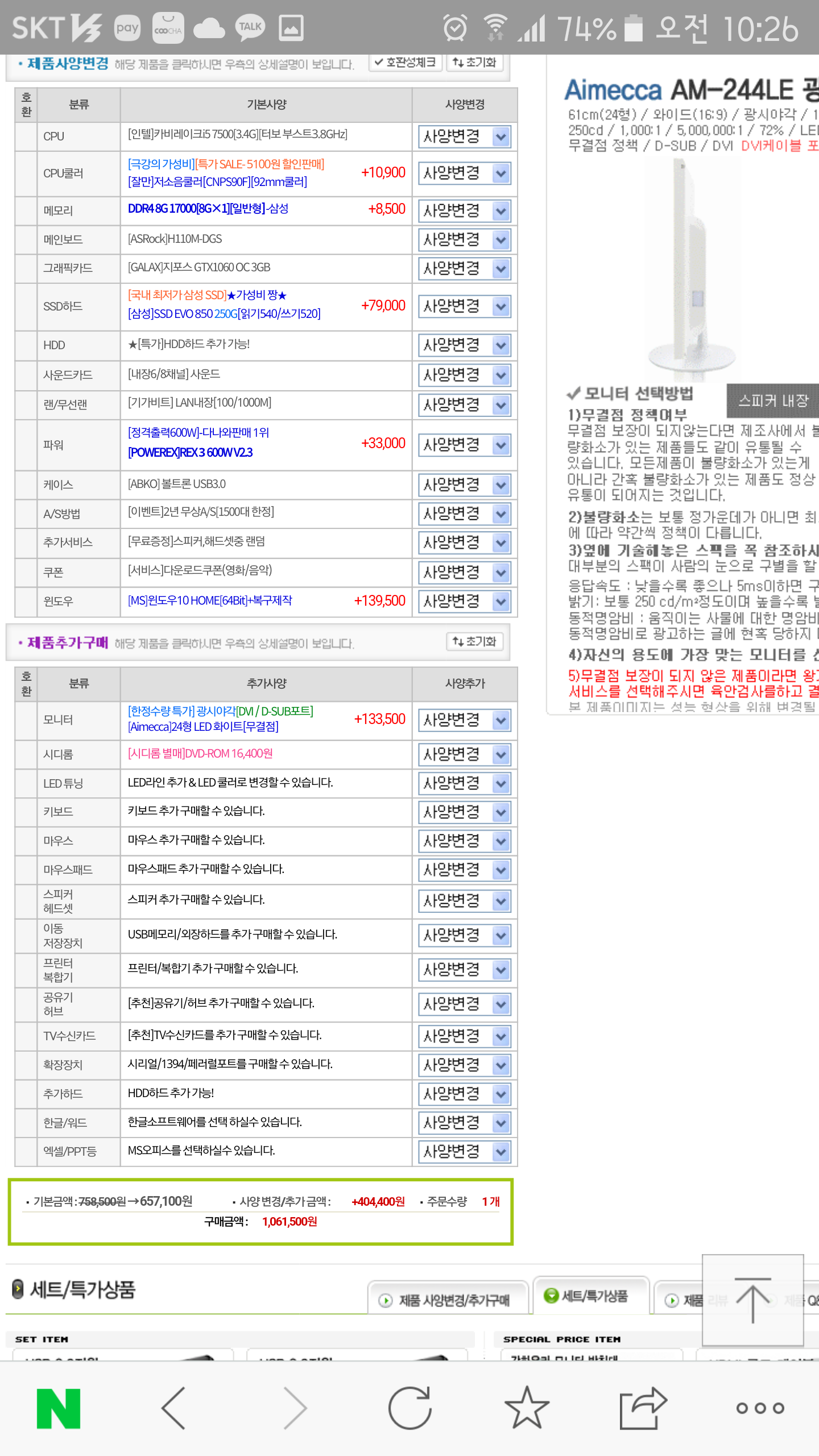Screen dimensions: 819x1456
Task: Click the ASRock H110M-DGS mainboard text
Action: (175, 239)
